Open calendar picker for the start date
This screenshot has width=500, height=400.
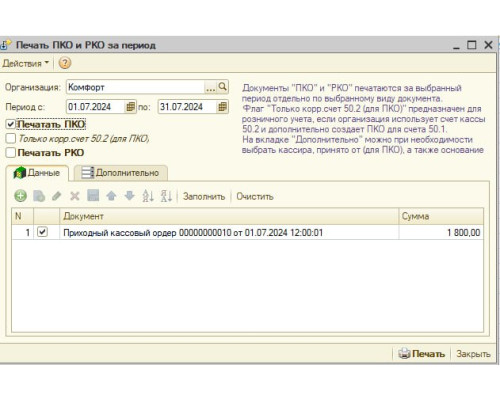point(130,107)
